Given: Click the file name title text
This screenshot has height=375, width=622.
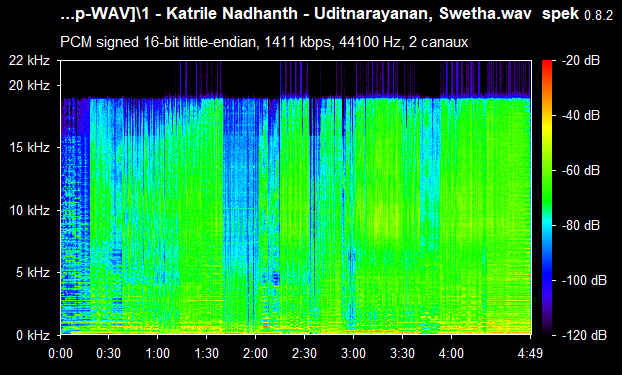Looking at the screenshot, I should 297,14.
